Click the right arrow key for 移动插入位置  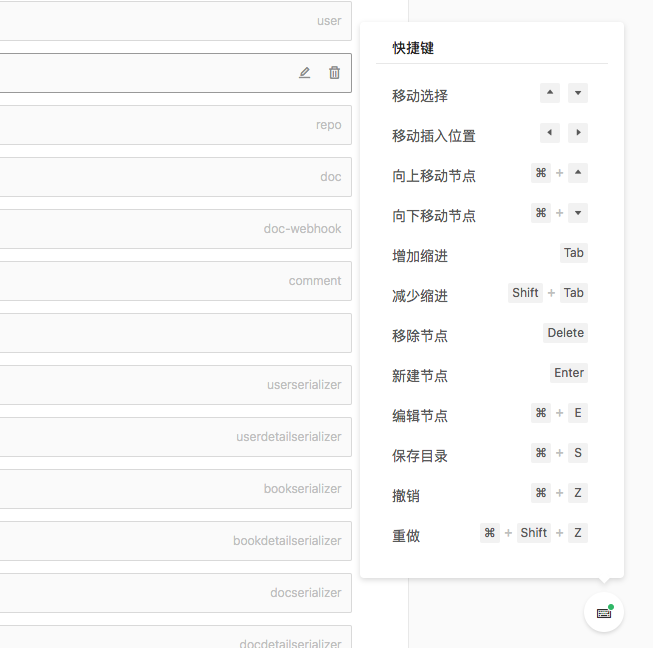(578, 133)
